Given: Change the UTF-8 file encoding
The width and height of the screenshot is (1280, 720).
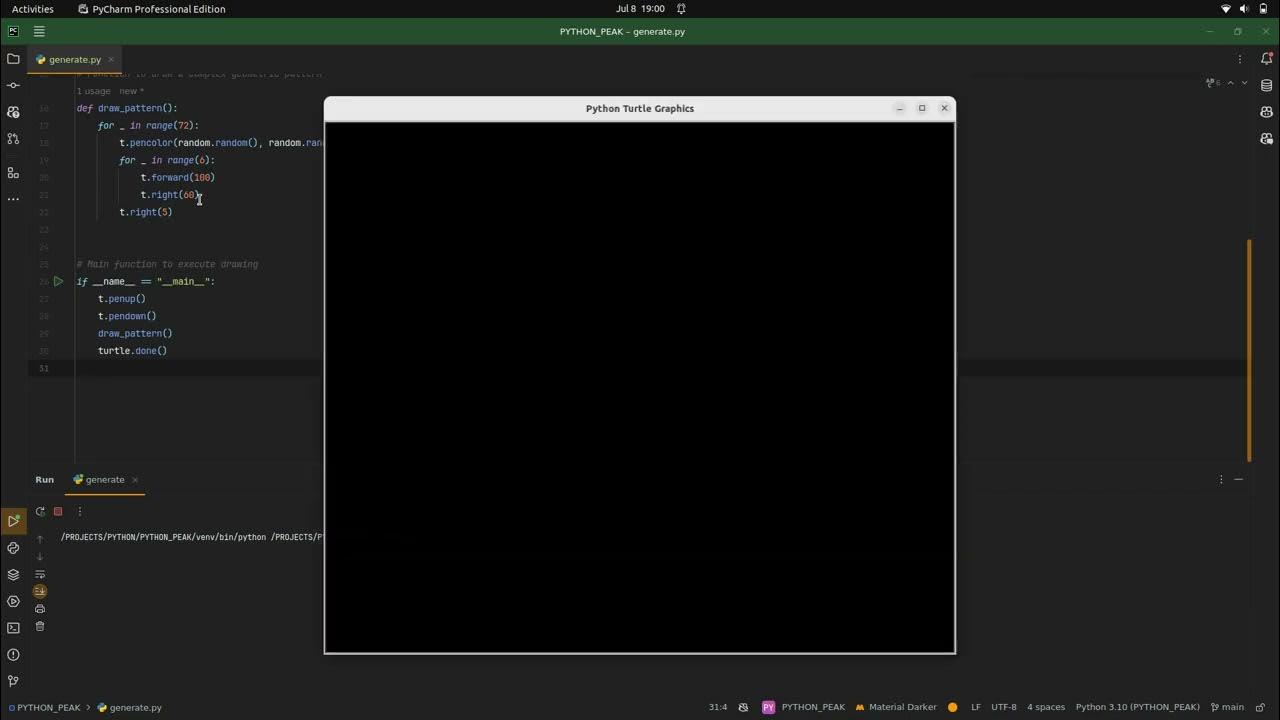Looking at the screenshot, I should [1003, 707].
